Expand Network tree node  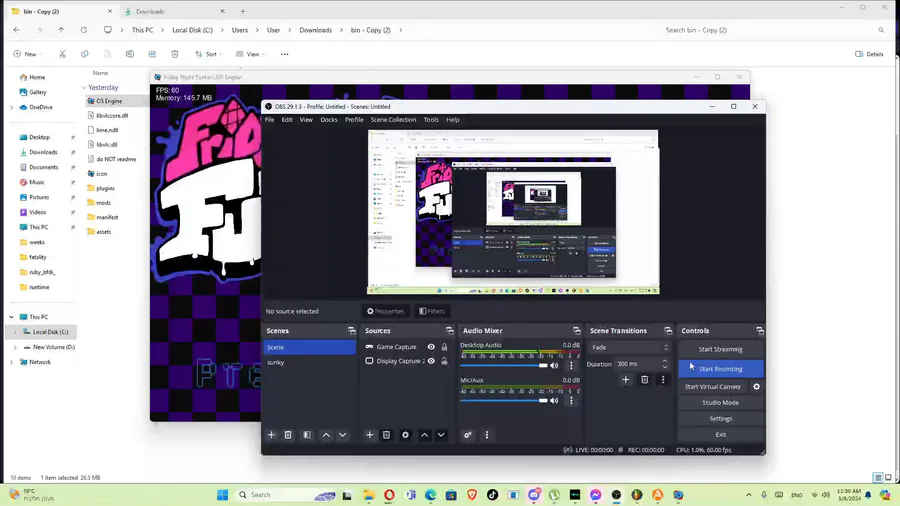click(x=11, y=362)
